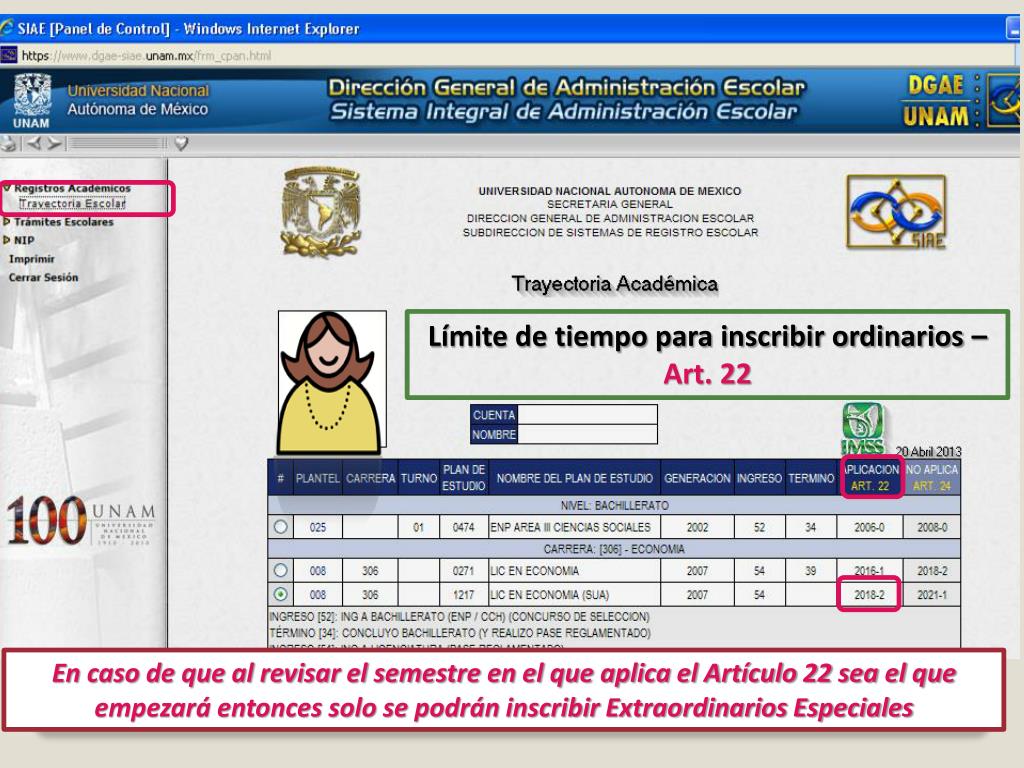This screenshot has width=1024, height=768.
Task: Click cell ENP AREA III CIENCIAS SOCIALES
Action: pyautogui.click(x=575, y=527)
